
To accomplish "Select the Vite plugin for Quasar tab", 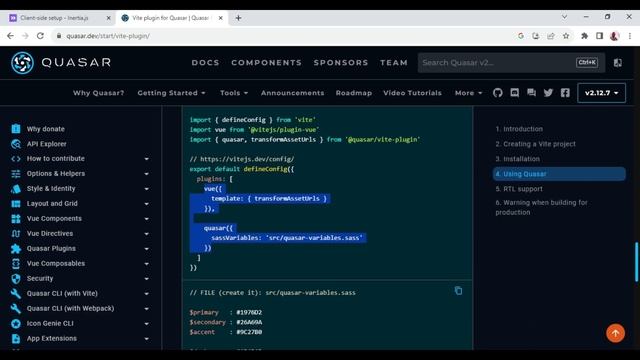I will pyautogui.click(x=171, y=18).
